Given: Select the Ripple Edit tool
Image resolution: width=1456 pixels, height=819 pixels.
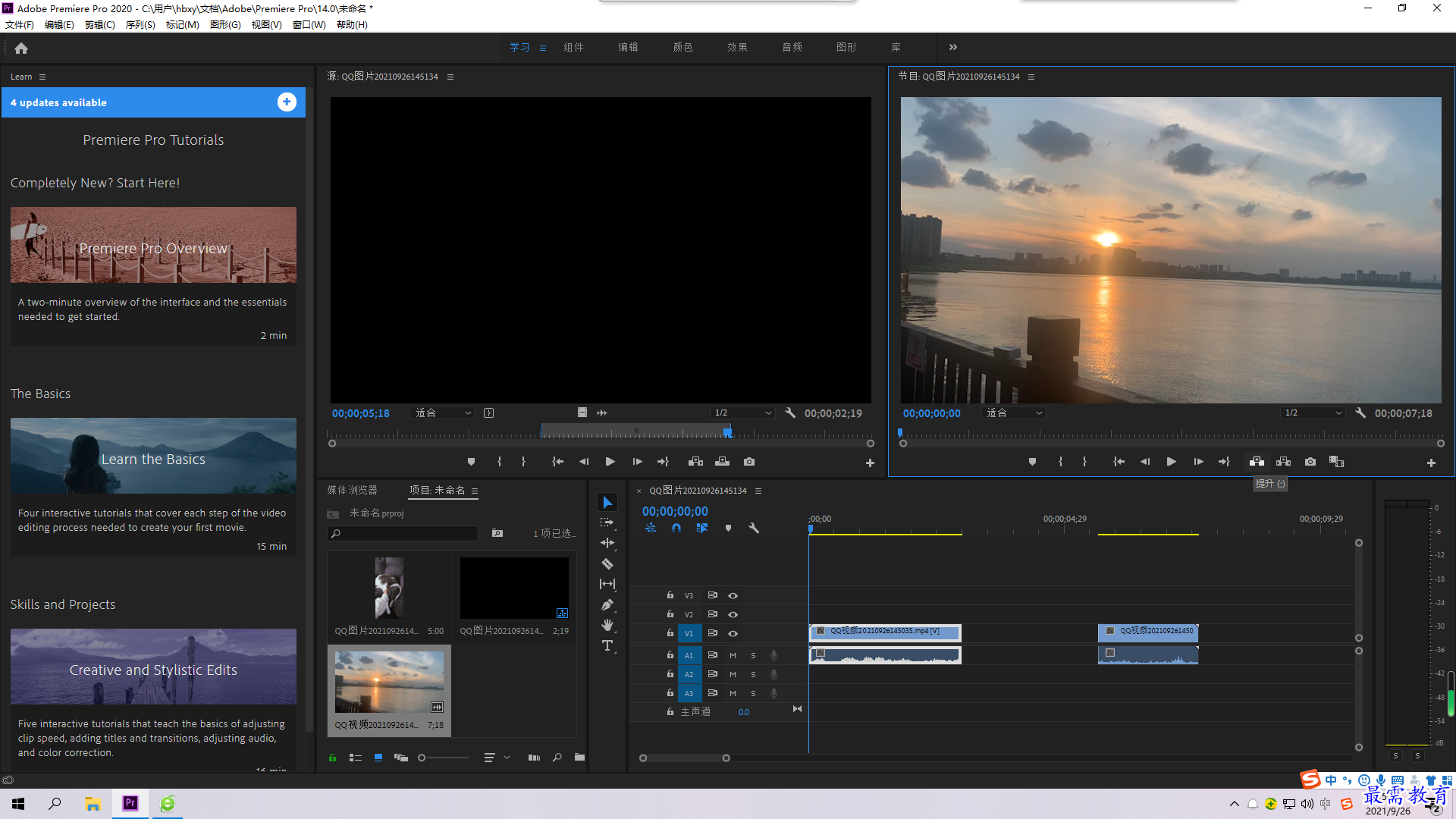Looking at the screenshot, I should tap(607, 543).
